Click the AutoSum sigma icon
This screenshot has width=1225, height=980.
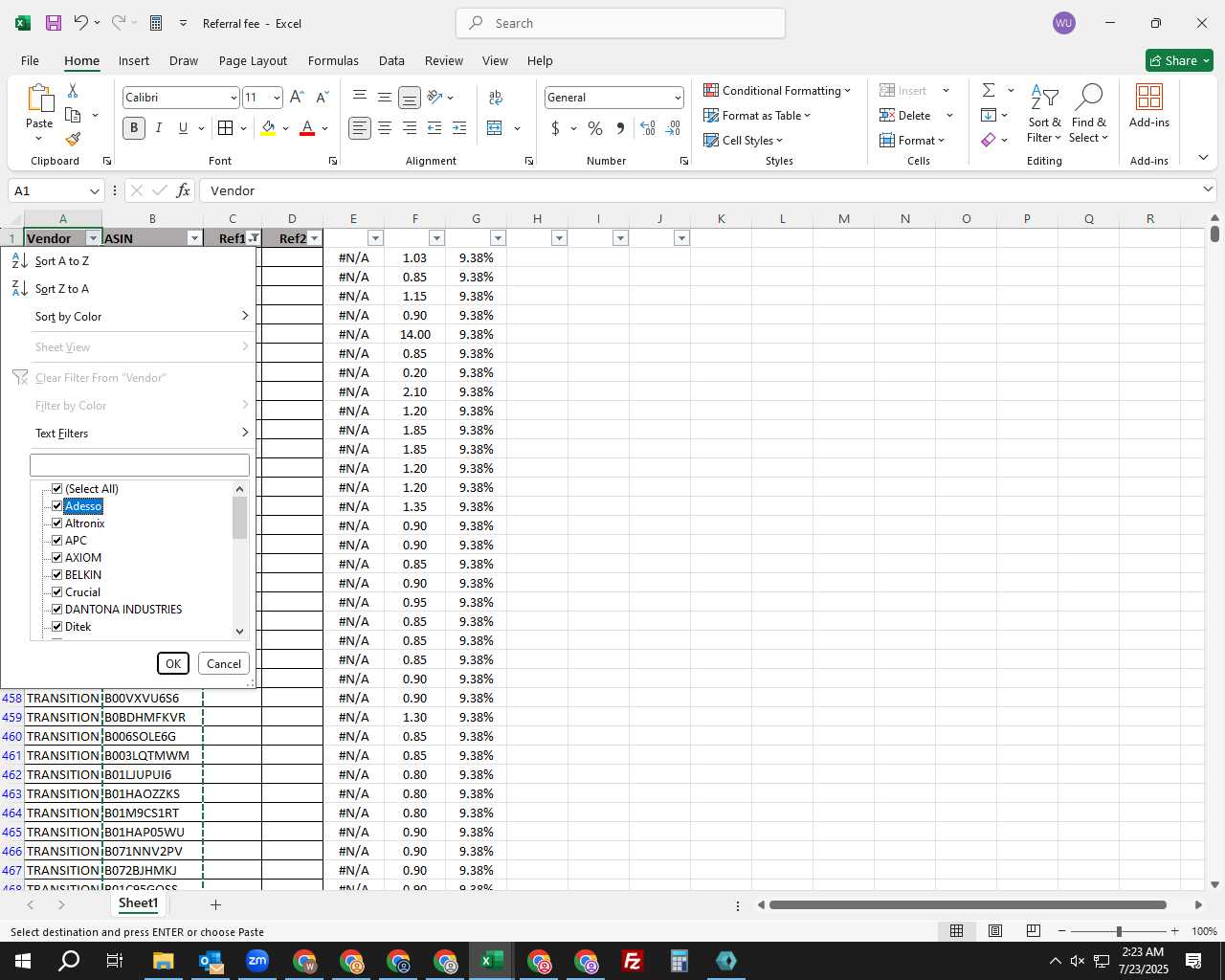pyautogui.click(x=989, y=90)
